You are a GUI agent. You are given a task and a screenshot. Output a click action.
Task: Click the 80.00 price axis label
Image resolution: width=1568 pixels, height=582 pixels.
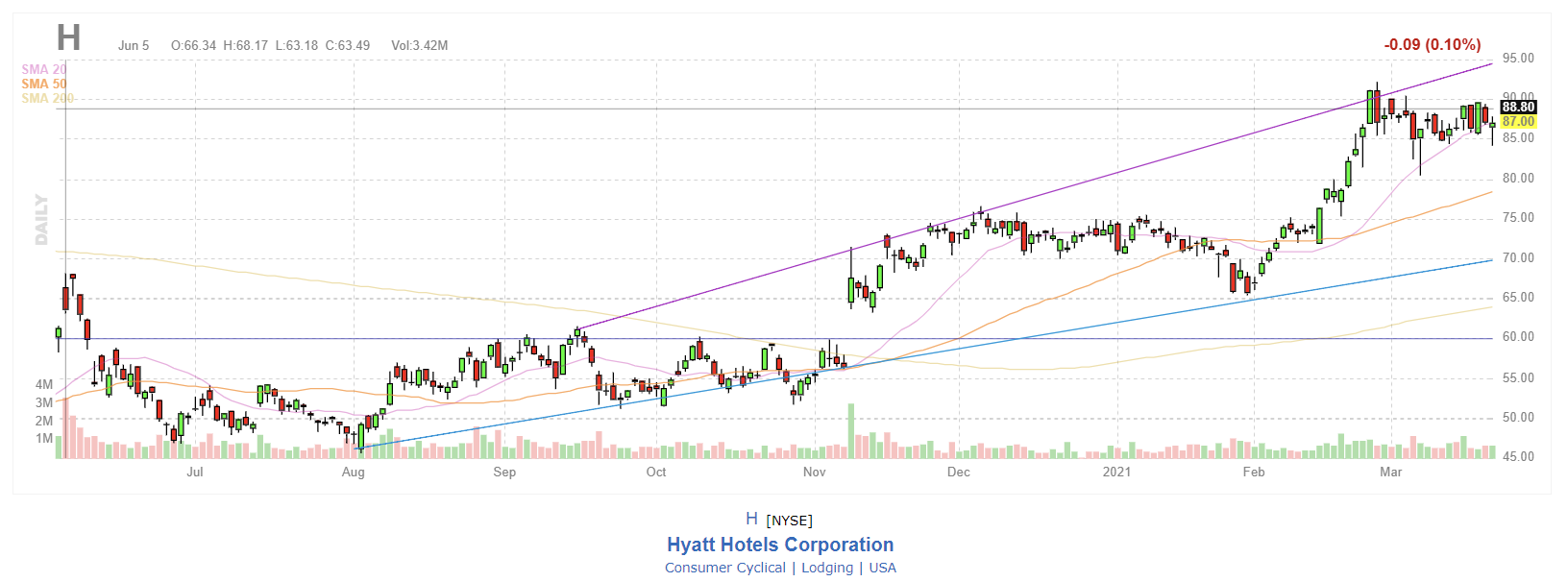[1518, 179]
